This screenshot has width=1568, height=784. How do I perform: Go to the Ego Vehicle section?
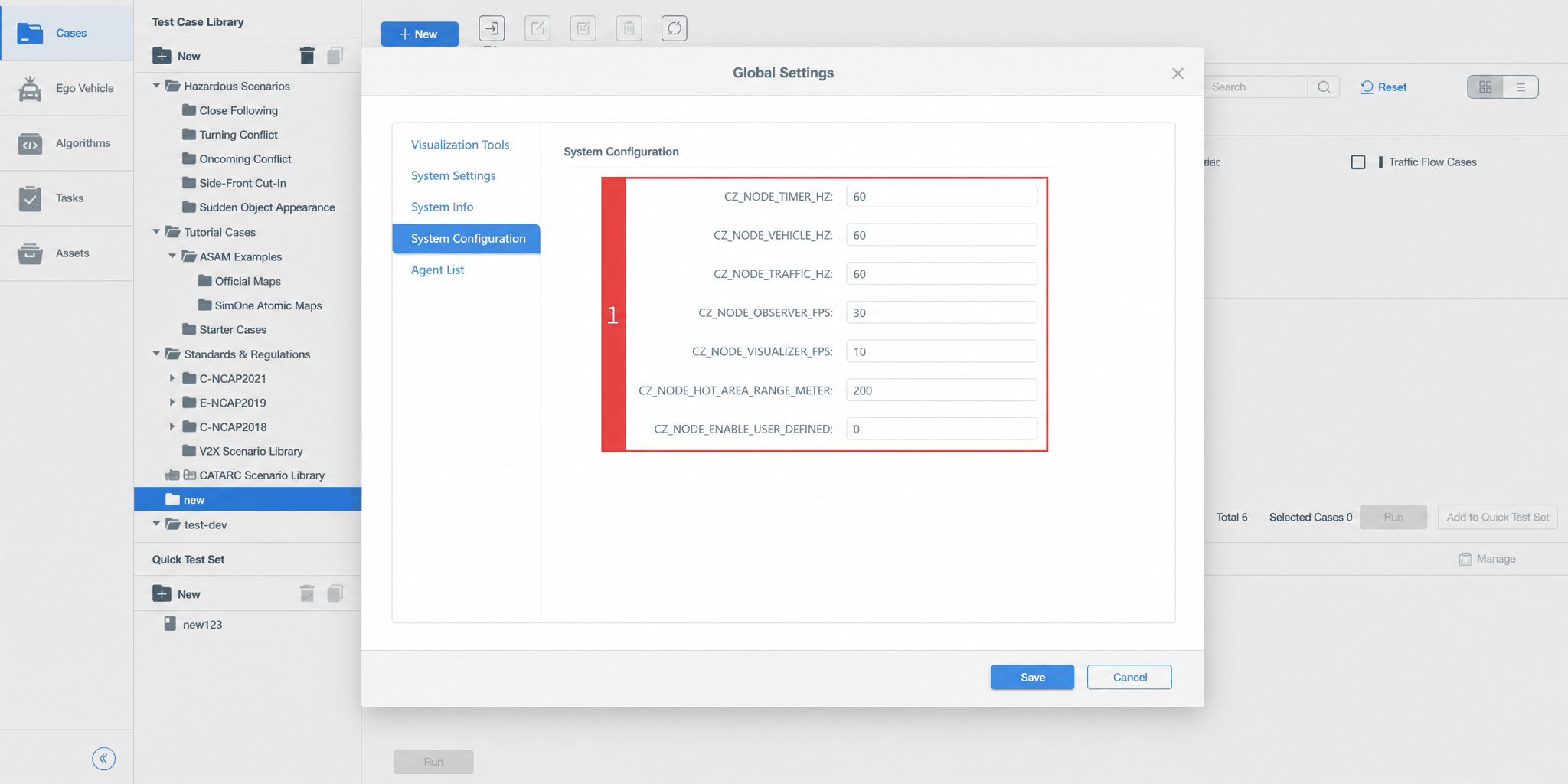pos(67,88)
